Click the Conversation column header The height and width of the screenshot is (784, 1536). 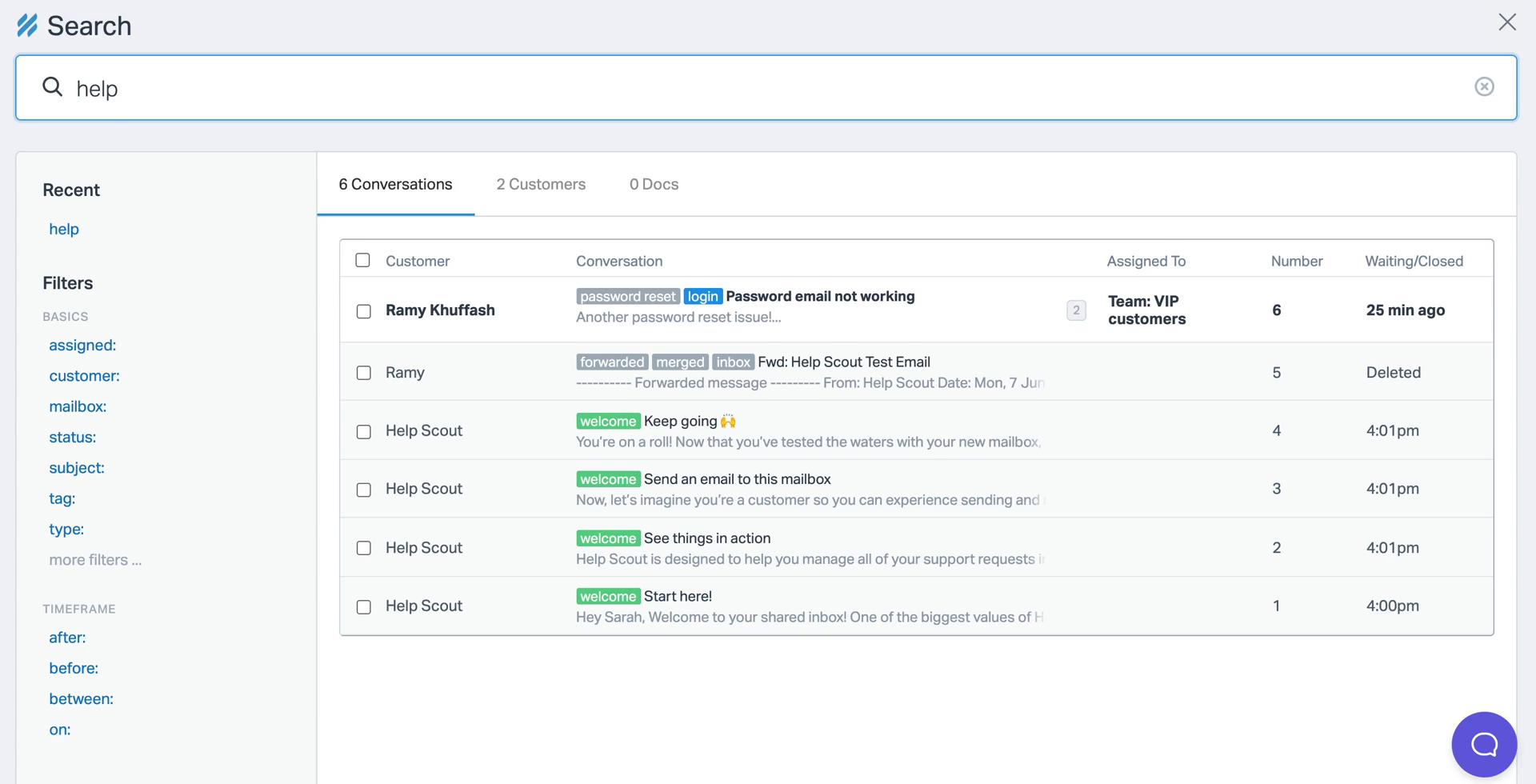coord(619,261)
